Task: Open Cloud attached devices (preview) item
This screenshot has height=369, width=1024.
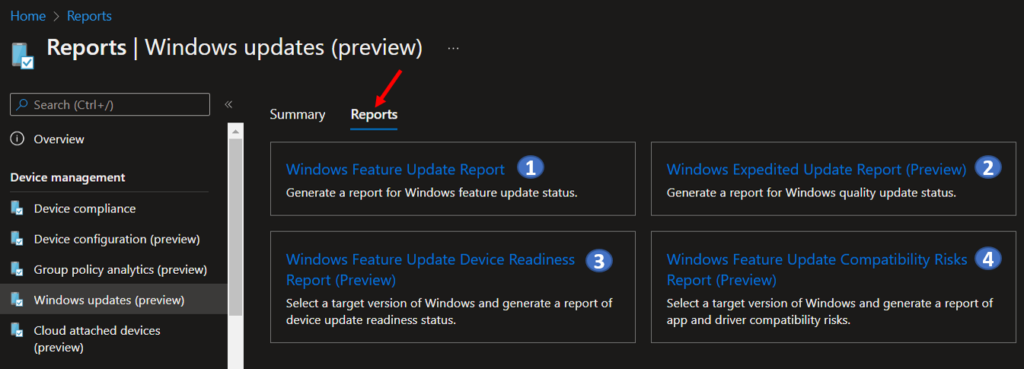Action: (97, 339)
